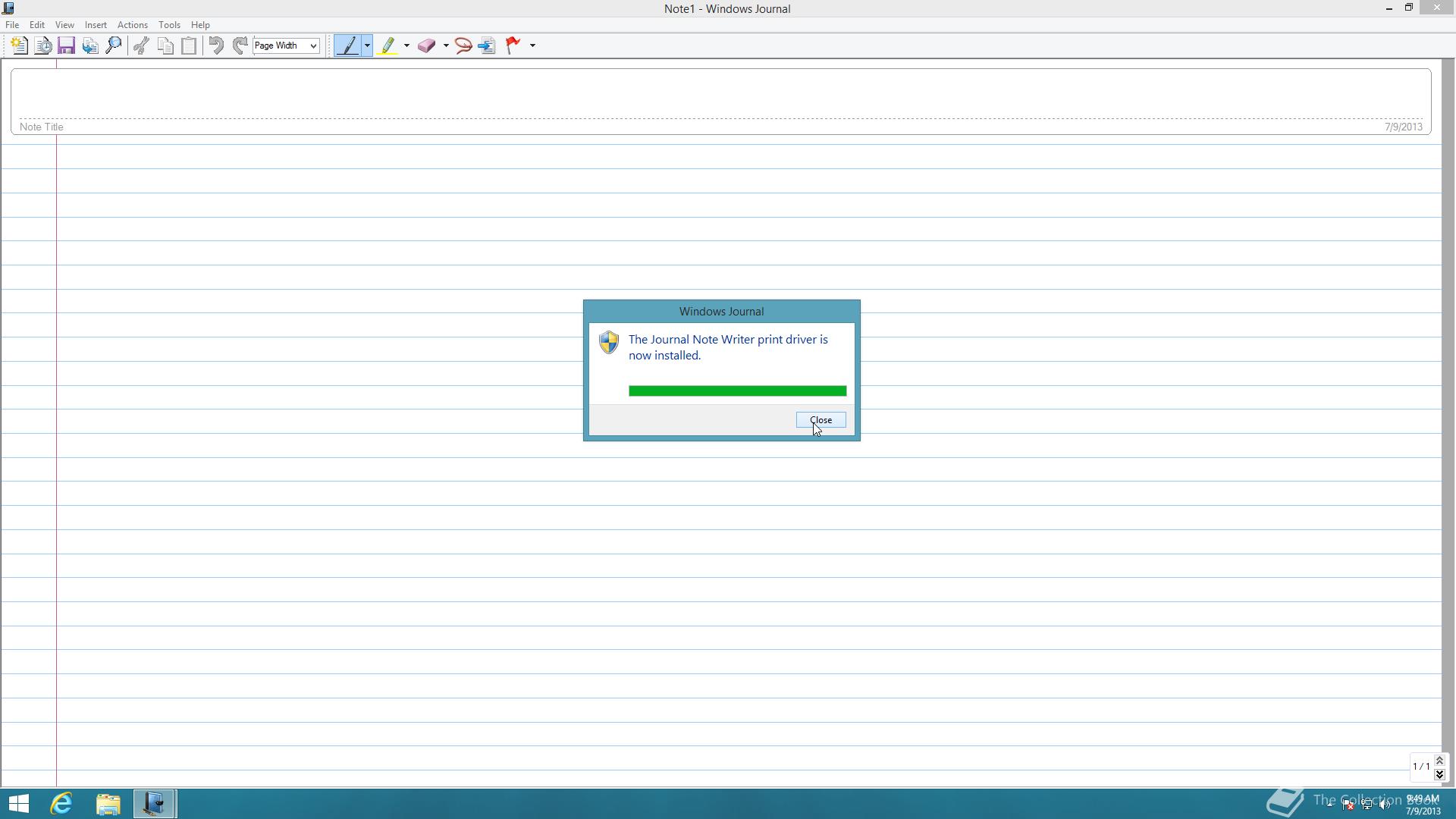The height and width of the screenshot is (819, 1456).
Task: Open the Tools menu
Action: pos(169,25)
